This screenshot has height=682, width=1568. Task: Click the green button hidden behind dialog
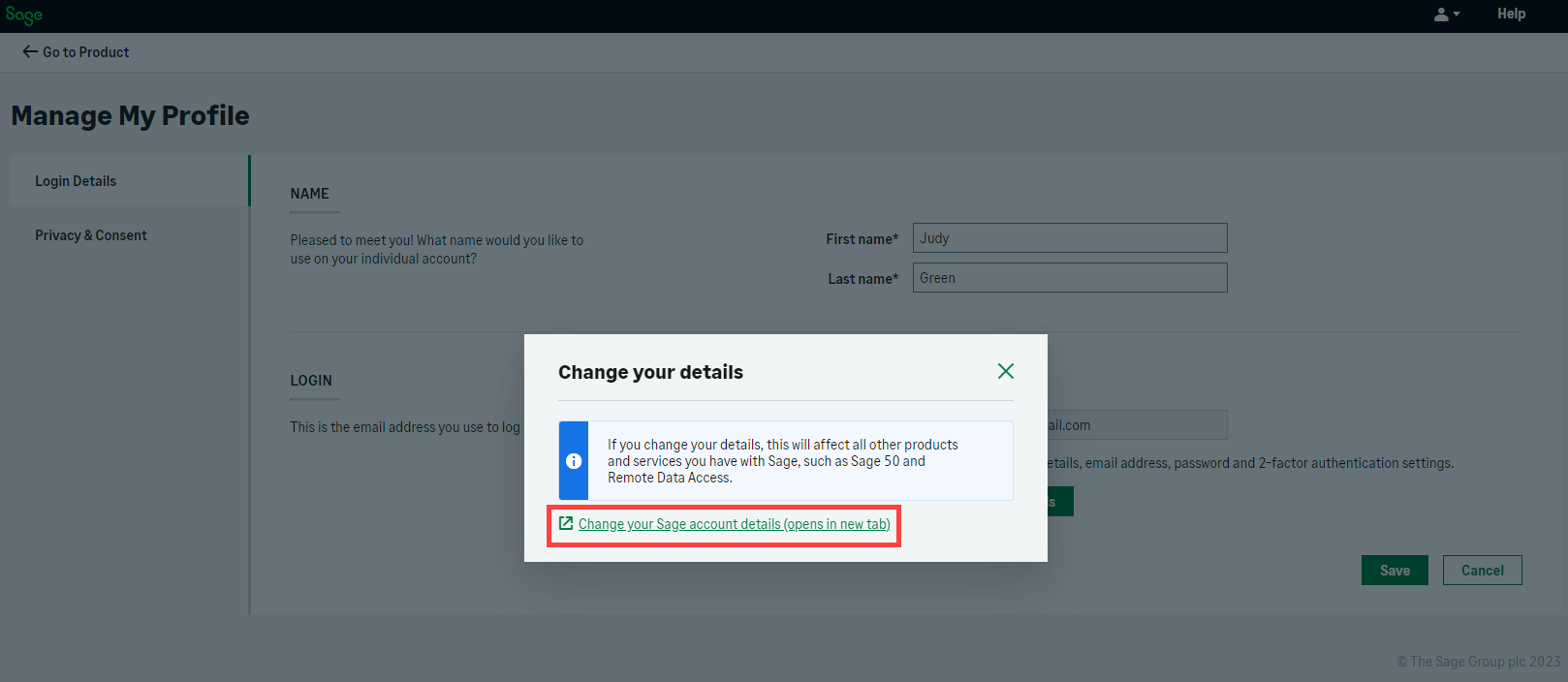(1060, 502)
